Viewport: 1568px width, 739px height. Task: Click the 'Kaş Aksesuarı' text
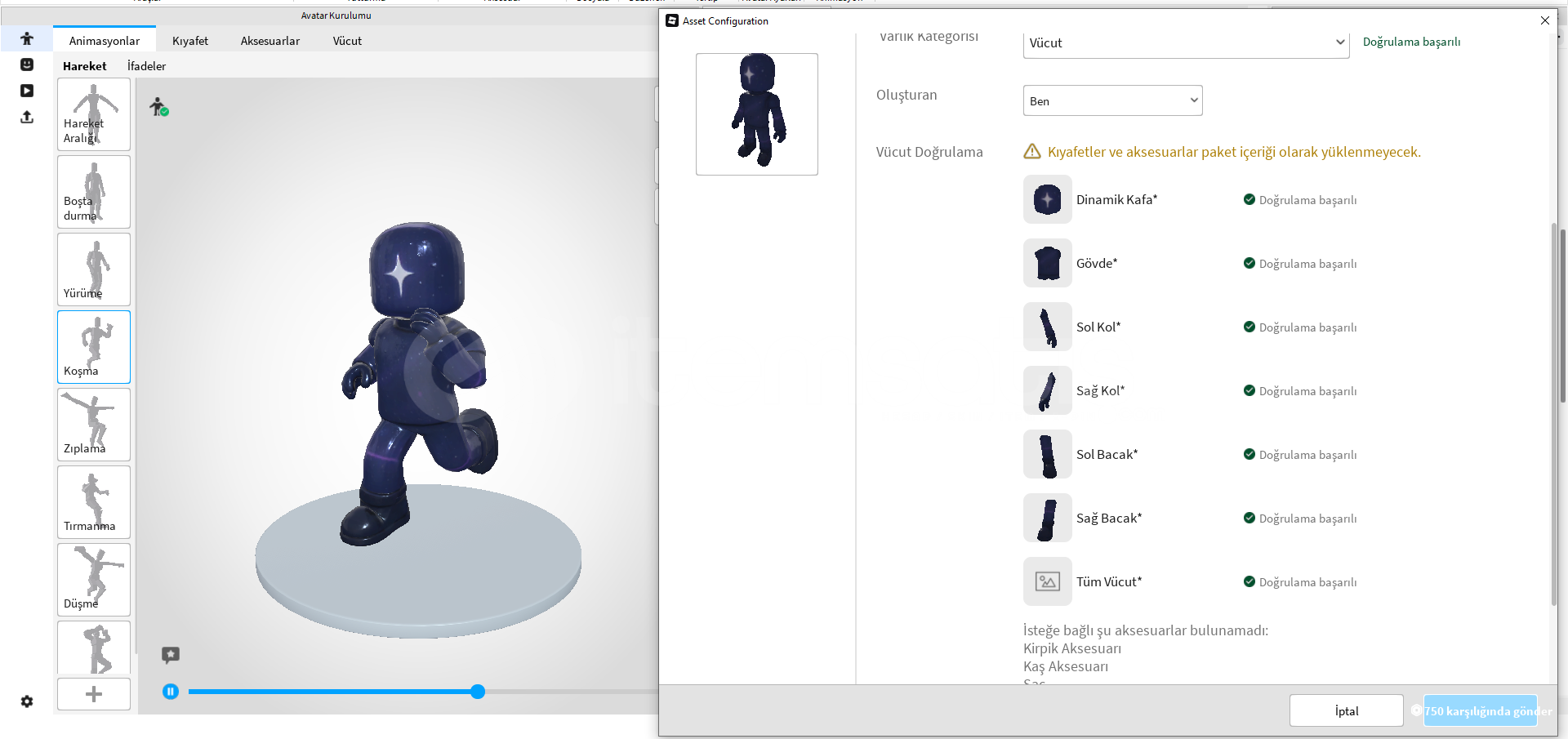pos(1066,666)
